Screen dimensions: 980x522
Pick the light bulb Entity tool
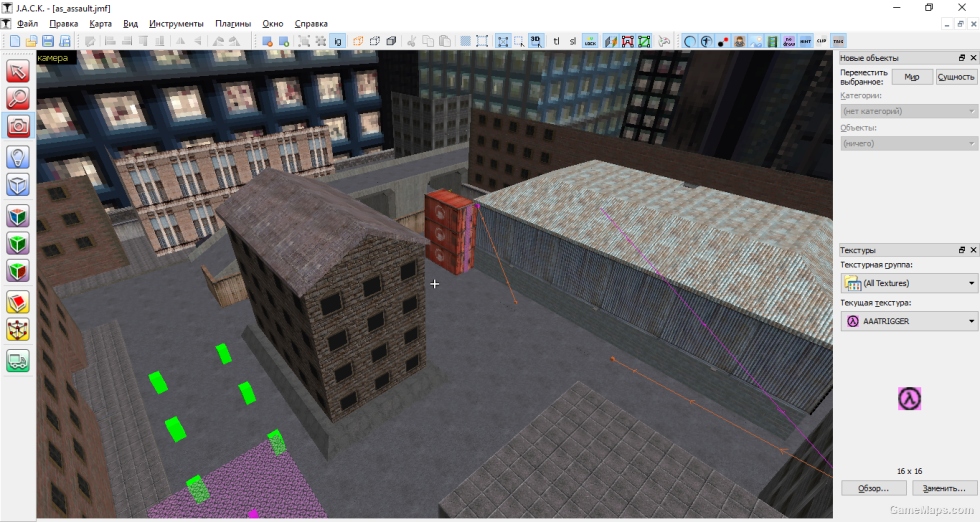pyautogui.click(x=18, y=157)
